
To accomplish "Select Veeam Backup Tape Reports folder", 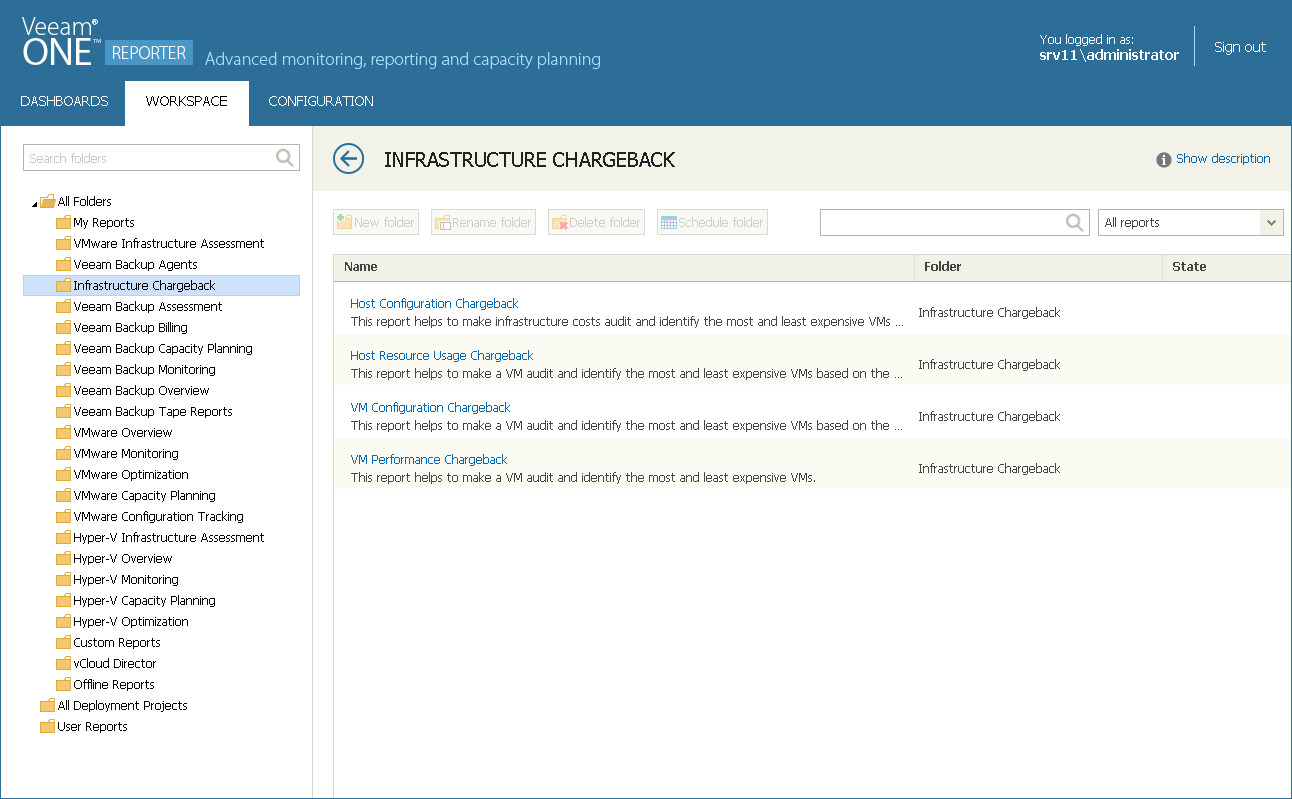I will click(153, 411).
